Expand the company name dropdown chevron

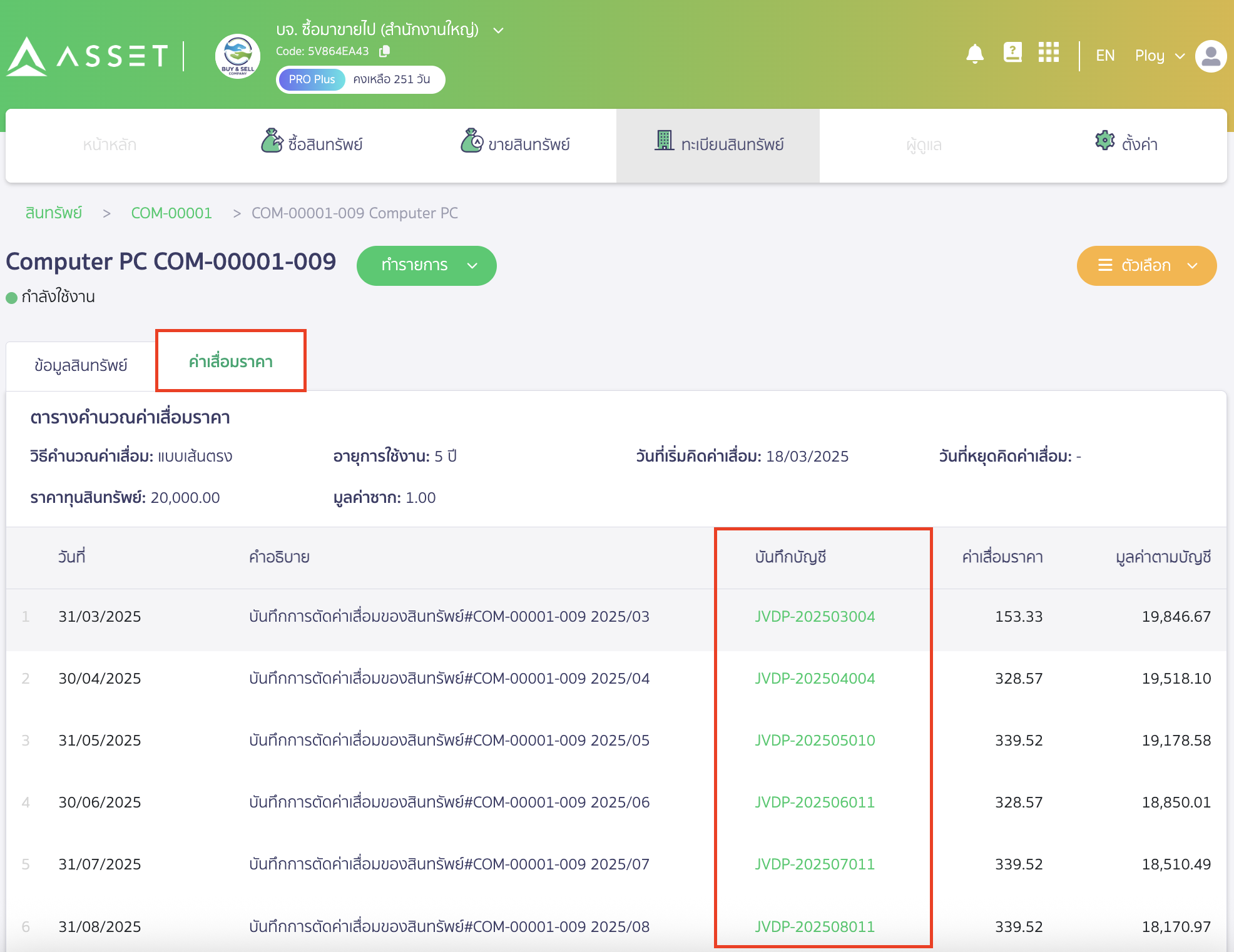click(499, 30)
